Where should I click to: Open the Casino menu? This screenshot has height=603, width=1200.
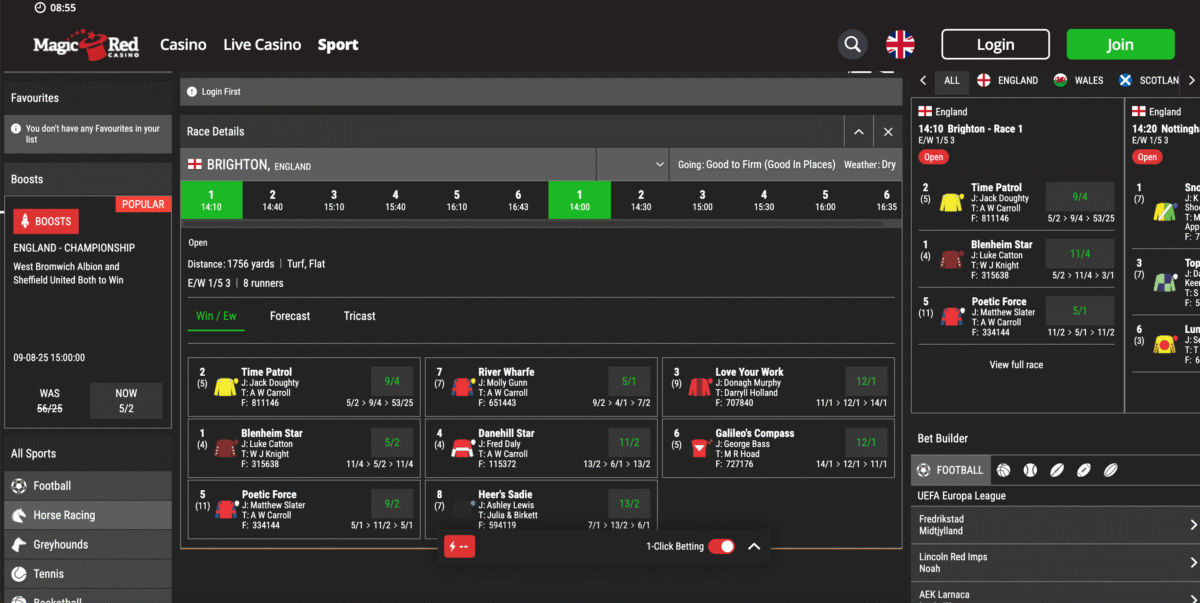(183, 44)
